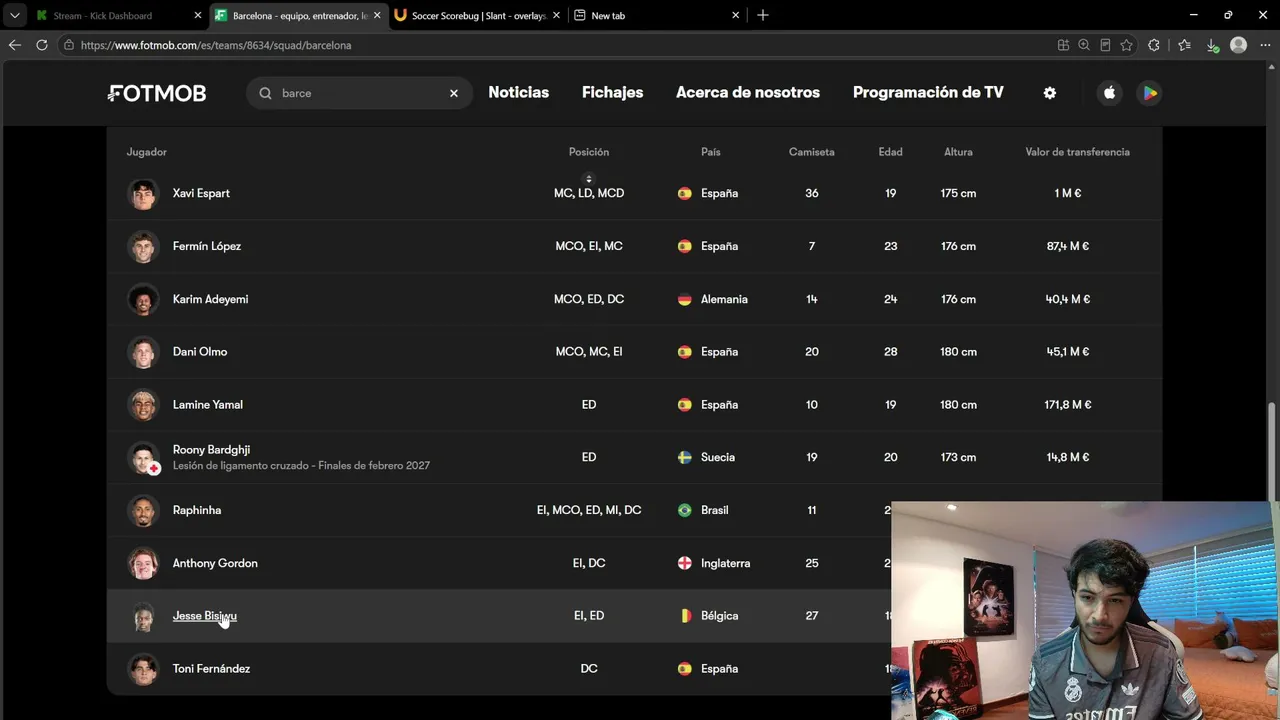Open the browser extensions menu
Image resolution: width=1280 pixels, height=720 pixels.
[1154, 45]
